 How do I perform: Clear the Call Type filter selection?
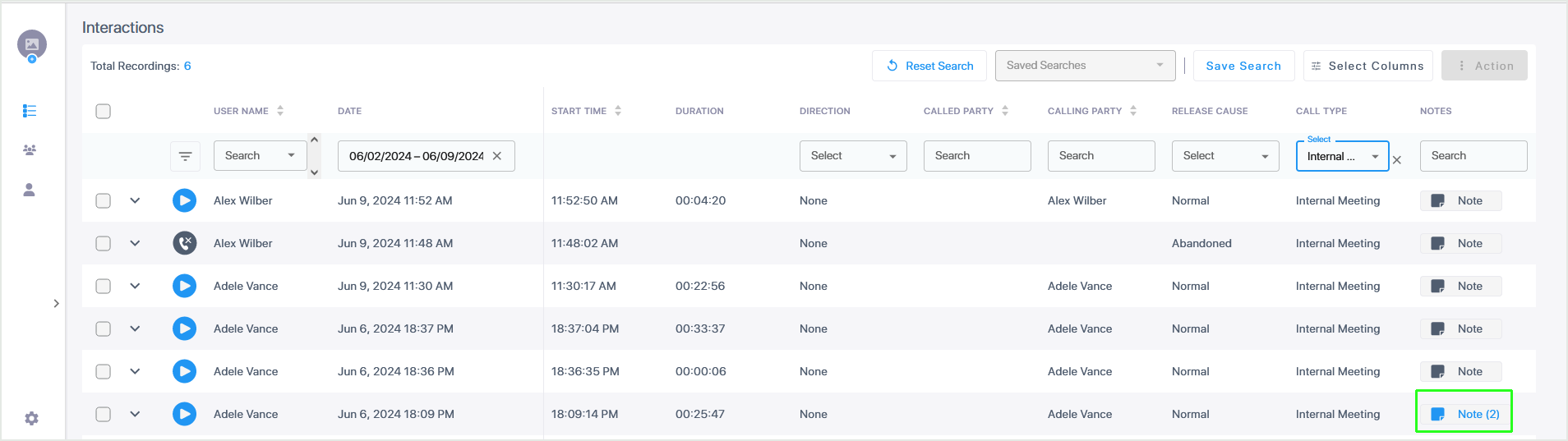pyautogui.click(x=1397, y=160)
